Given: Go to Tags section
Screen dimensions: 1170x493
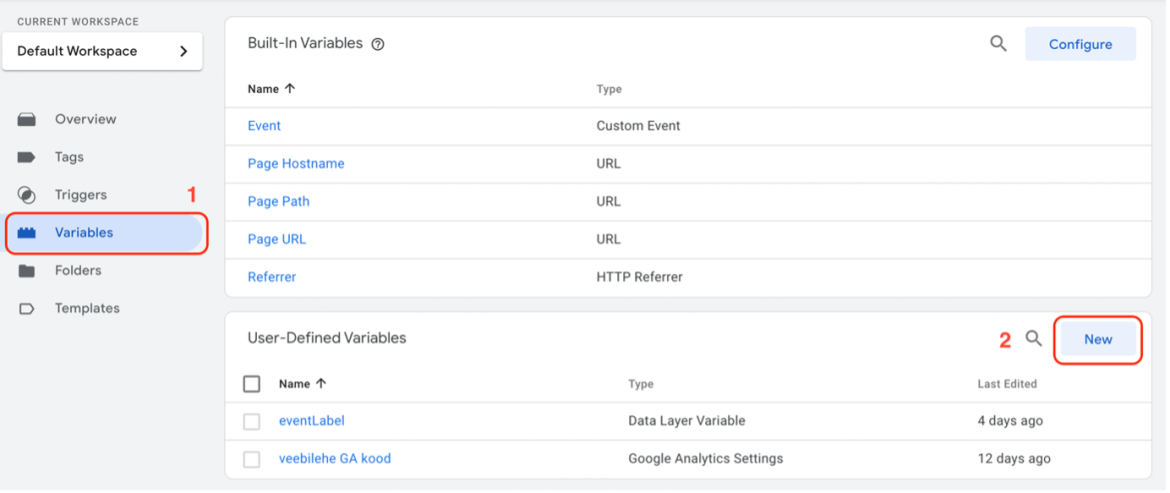Looking at the screenshot, I should (69, 157).
